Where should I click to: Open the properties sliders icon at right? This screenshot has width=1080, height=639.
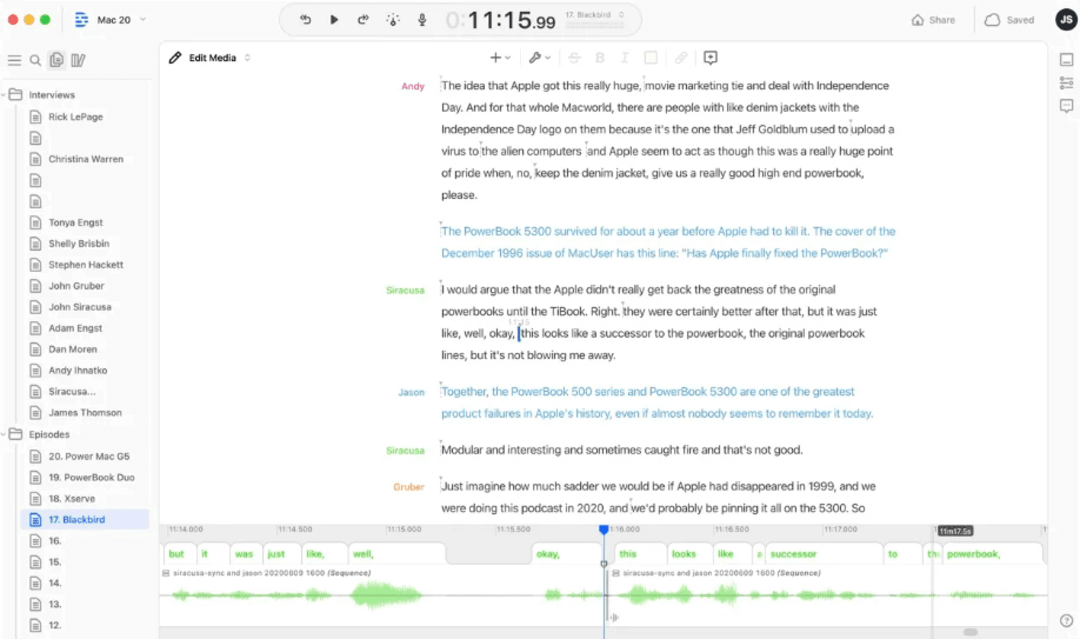click(1066, 83)
